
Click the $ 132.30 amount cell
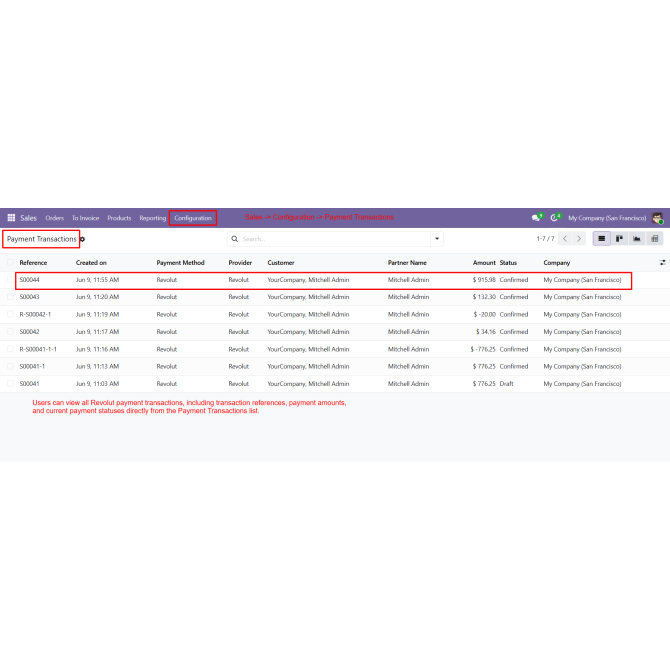point(484,297)
